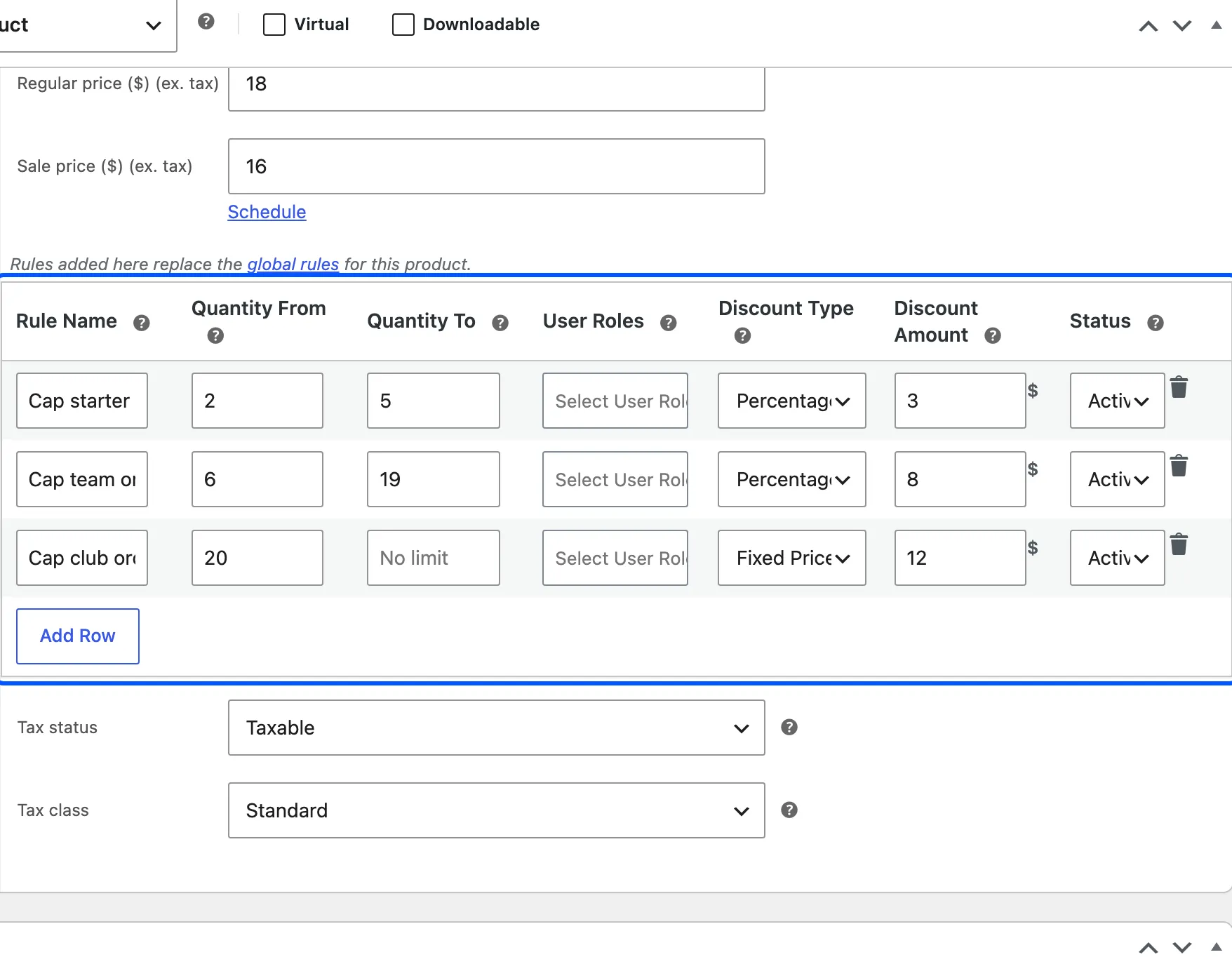Click the Cap starter rule name field
This screenshot has width=1232, height=957.
click(82, 401)
